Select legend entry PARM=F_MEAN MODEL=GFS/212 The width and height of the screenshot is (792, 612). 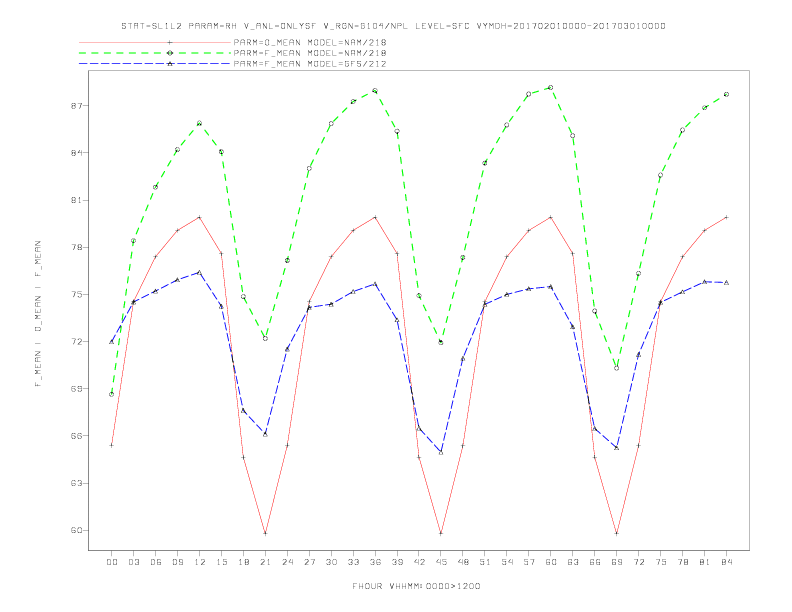tap(310, 64)
